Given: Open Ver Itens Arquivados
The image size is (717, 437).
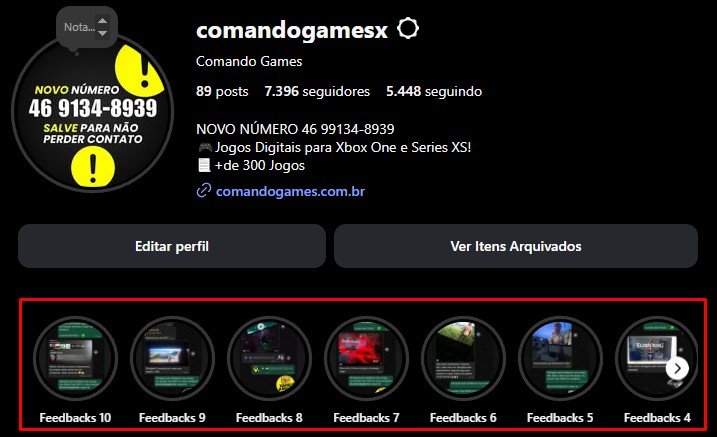Looking at the screenshot, I should [516, 246].
